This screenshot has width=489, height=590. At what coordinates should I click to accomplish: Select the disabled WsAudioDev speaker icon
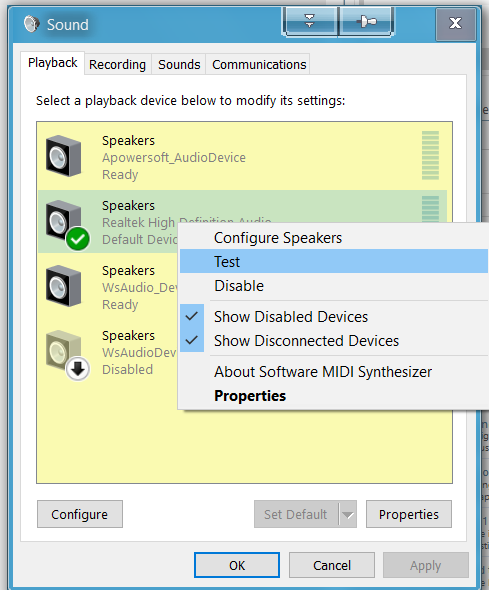(x=63, y=351)
